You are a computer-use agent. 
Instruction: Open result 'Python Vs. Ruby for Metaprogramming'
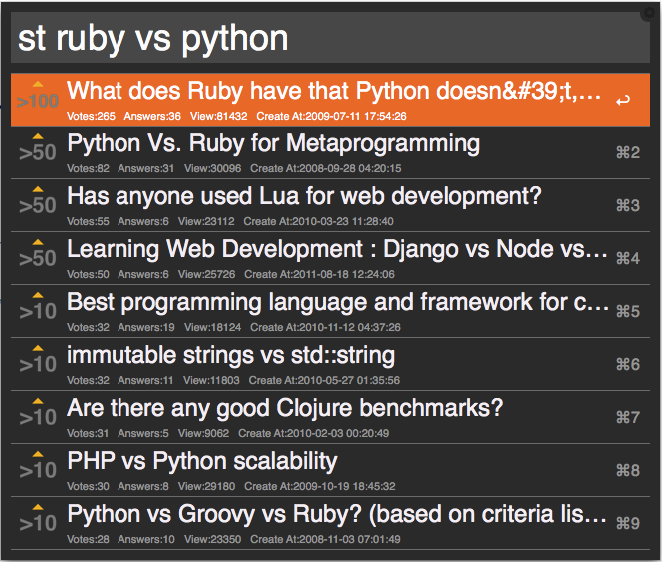330,152
